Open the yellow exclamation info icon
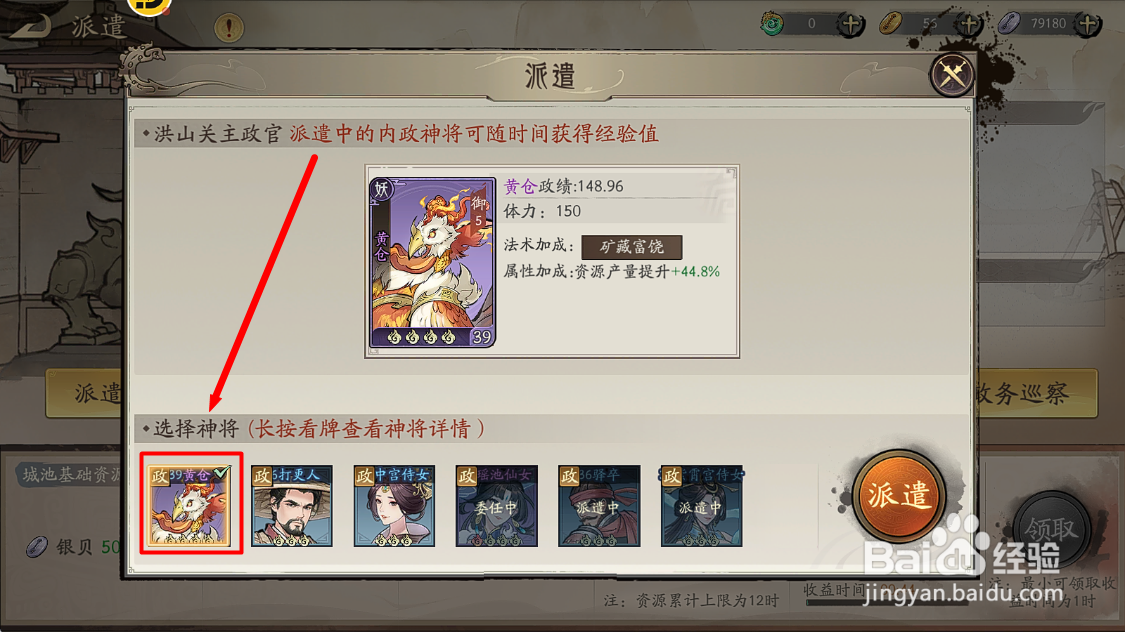This screenshot has width=1125, height=632. pyautogui.click(x=230, y=28)
